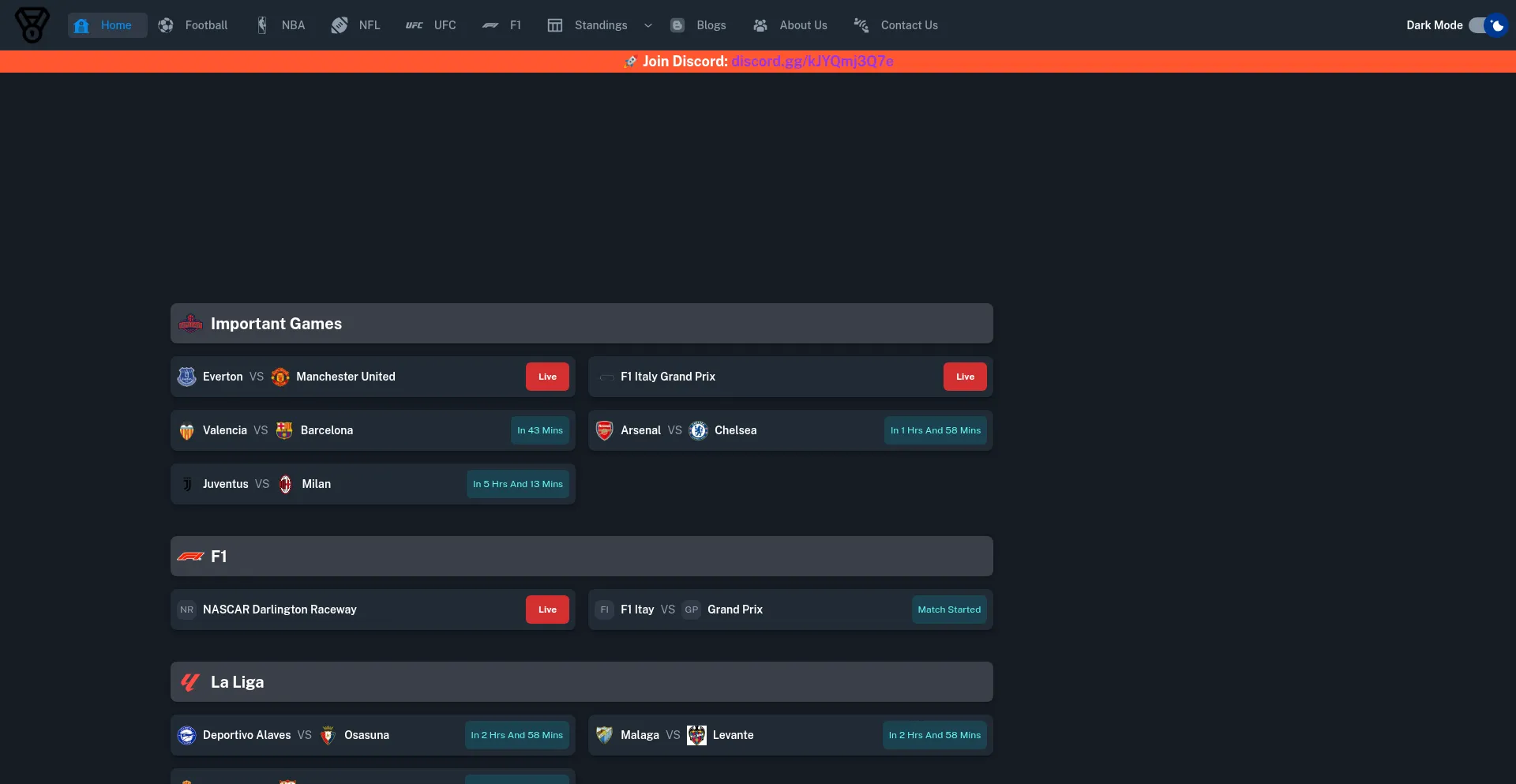Click Deportivo Alaves match time badge
Viewport: 1516px width, 784px height.
click(x=517, y=735)
